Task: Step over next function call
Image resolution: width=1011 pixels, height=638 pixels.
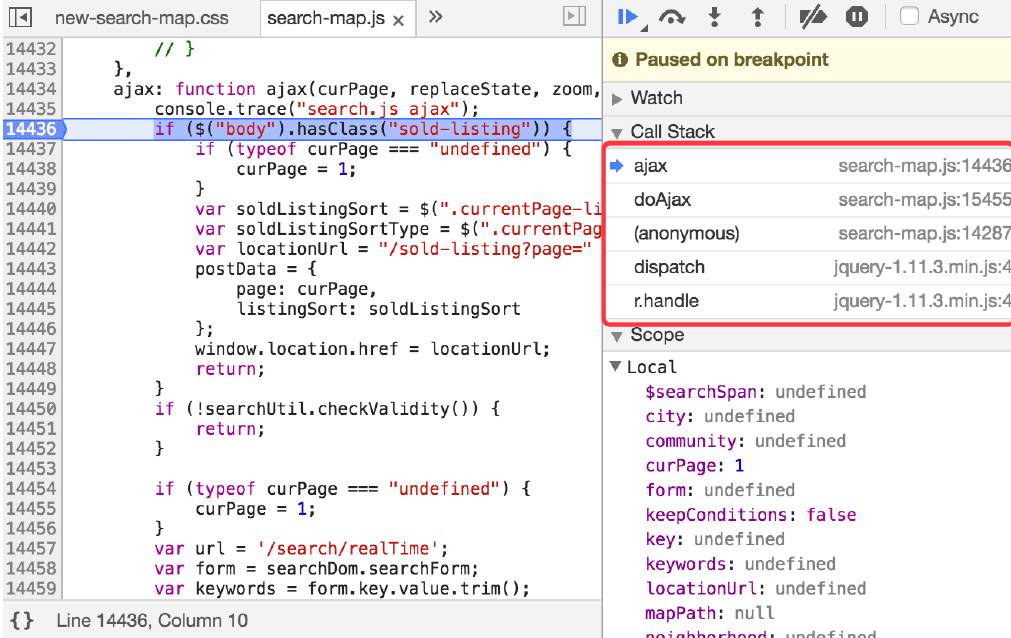Action: click(x=672, y=17)
